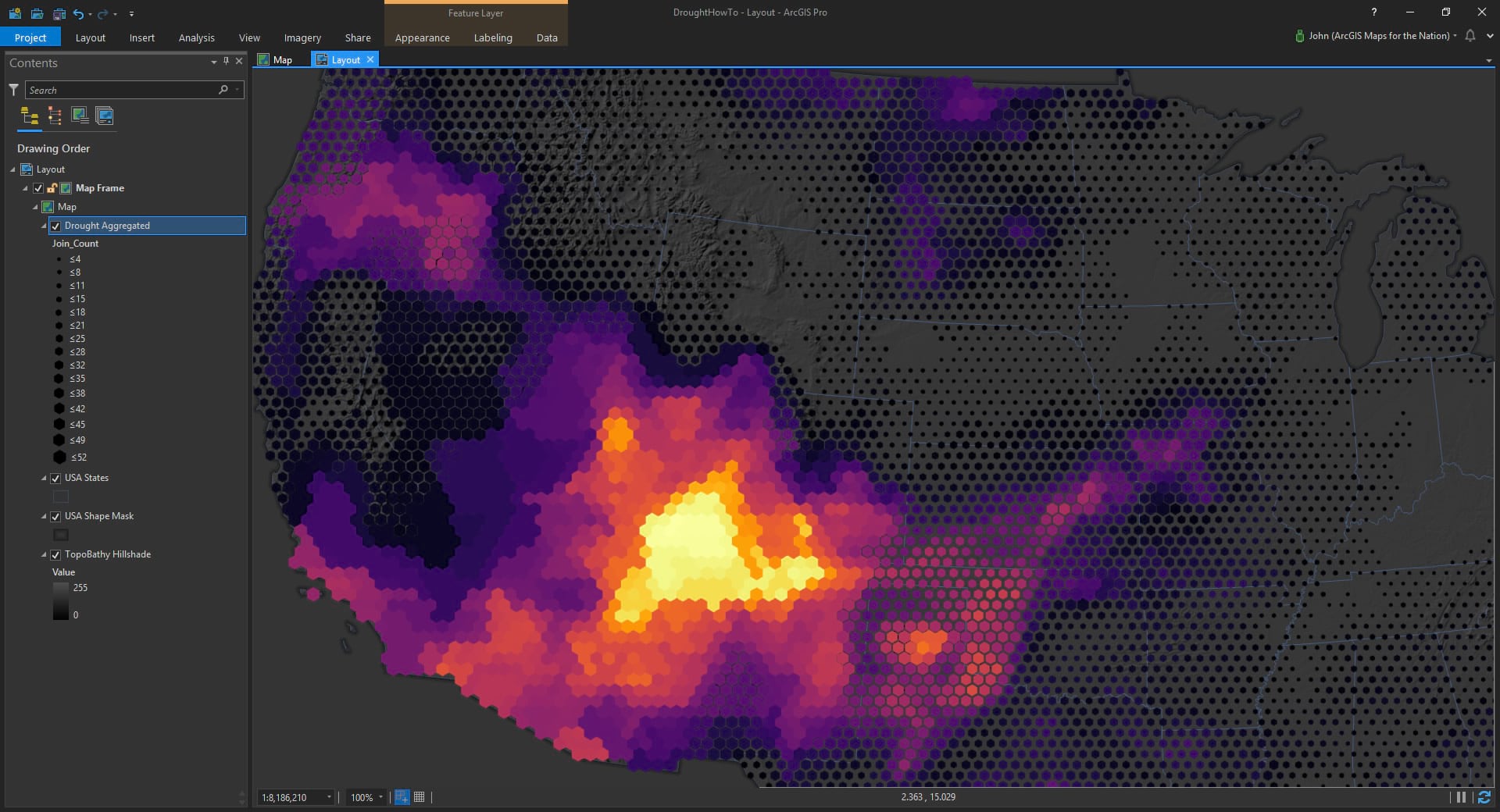Switch to the Layout ribbon tab
Screen dimensions: 1500x812
click(x=91, y=37)
